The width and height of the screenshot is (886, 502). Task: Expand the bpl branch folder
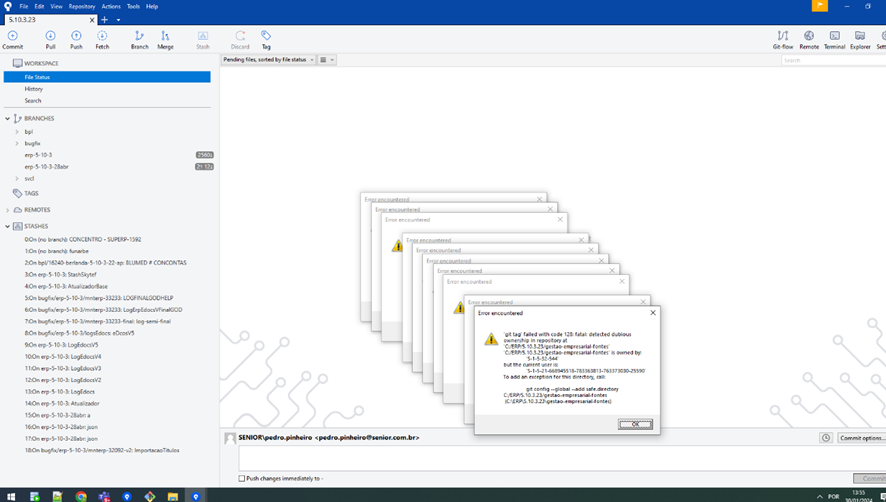pyautogui.click(x=17, y=132)
